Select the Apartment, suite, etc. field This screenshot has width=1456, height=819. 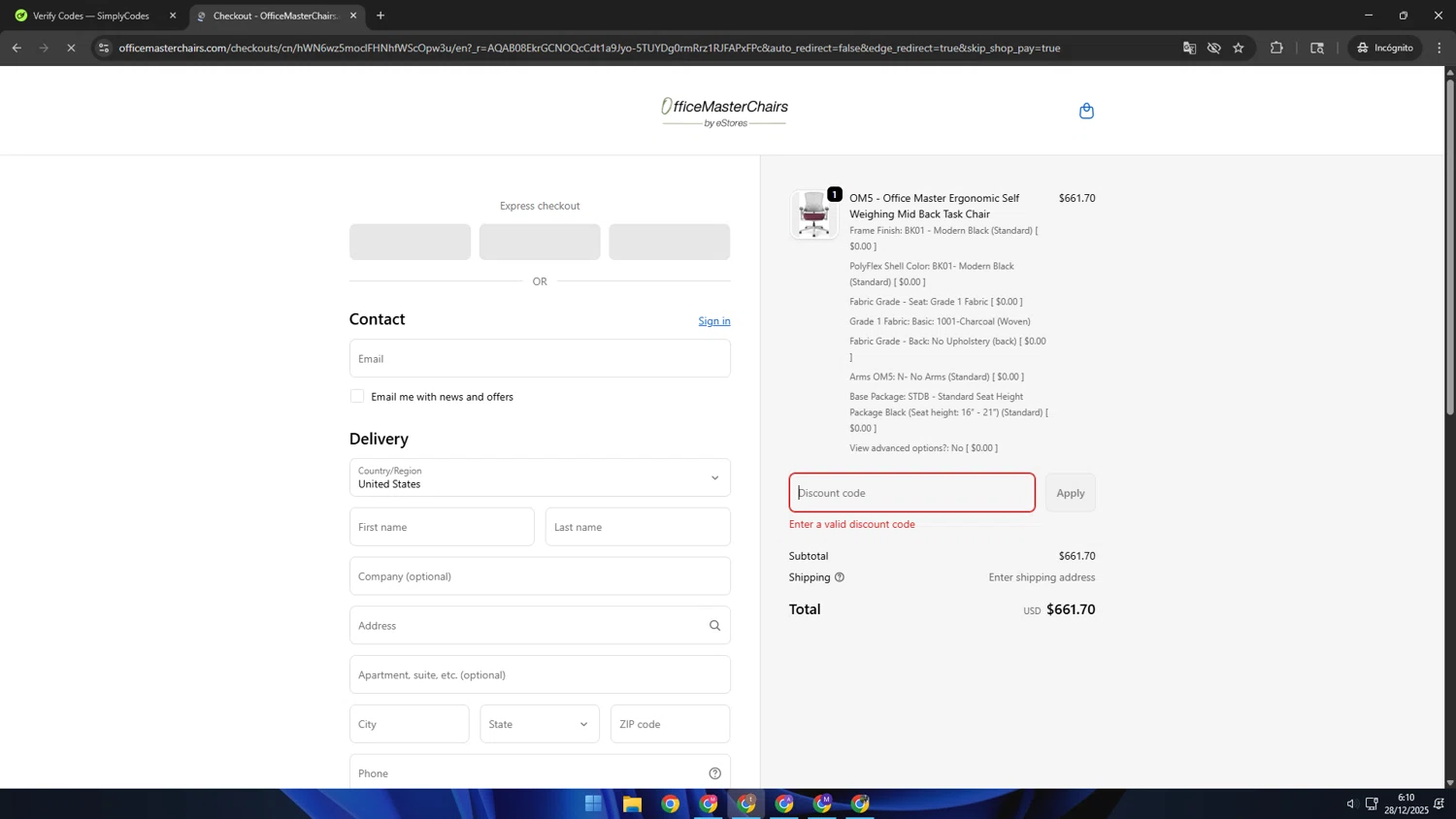coord(540,674)
